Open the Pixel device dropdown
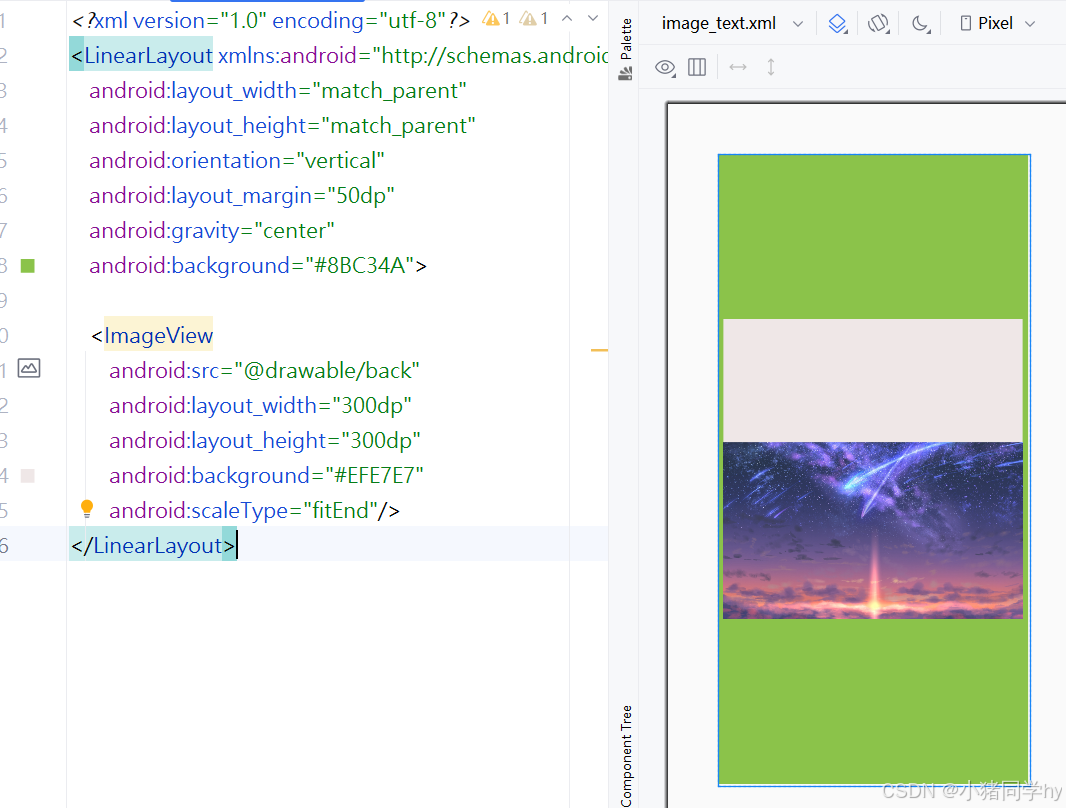This screenshot has height=808, width=1066. click(x=997, y=24)
